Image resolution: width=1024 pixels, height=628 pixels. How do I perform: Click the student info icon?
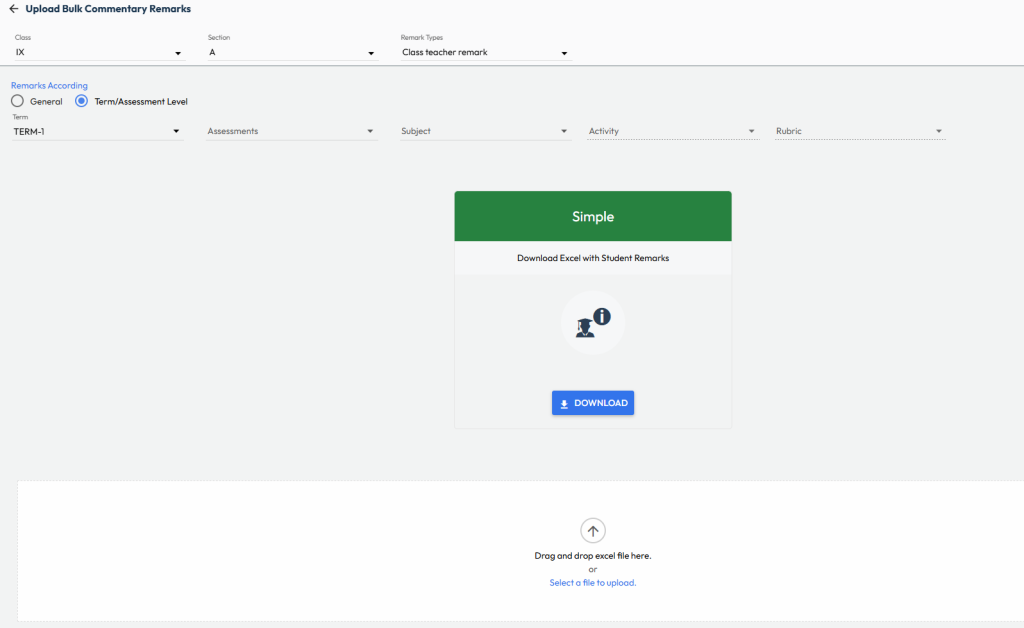pyautogui.click(x=592, y=322)
